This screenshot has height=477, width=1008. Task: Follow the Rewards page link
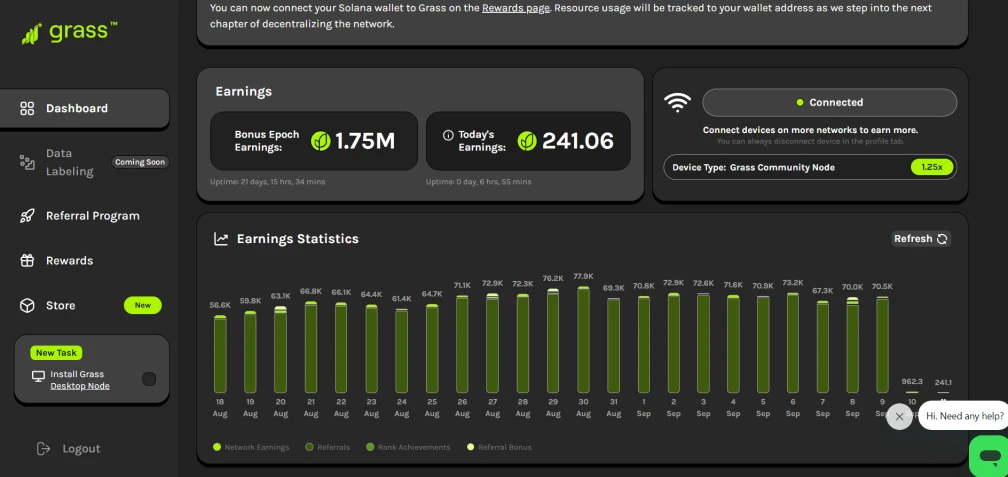pyautogui.click(x=516, y=8)
